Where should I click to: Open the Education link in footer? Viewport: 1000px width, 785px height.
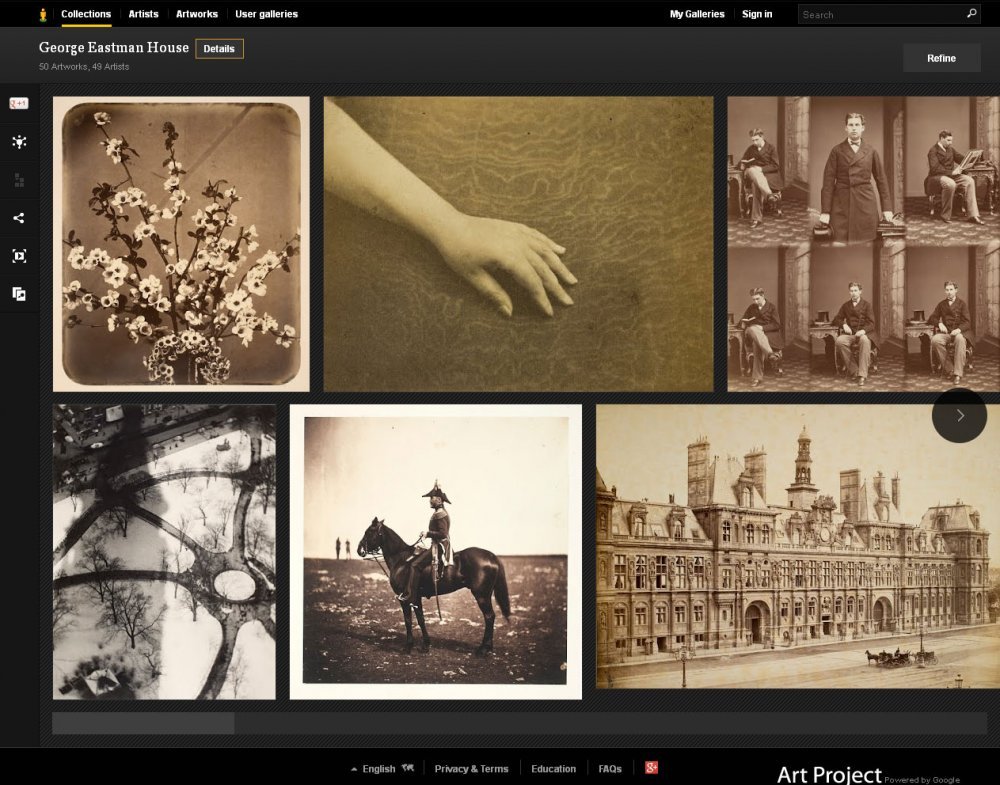[x=554, y=768]
